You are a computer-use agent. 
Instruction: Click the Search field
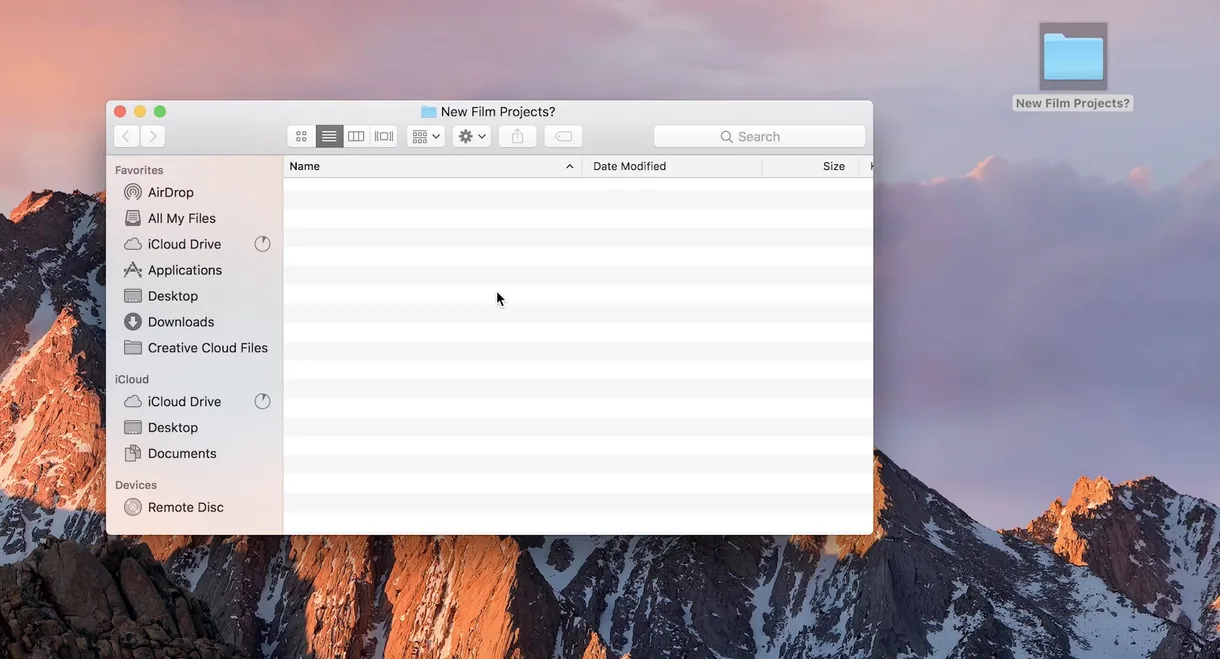pos(759,136)
